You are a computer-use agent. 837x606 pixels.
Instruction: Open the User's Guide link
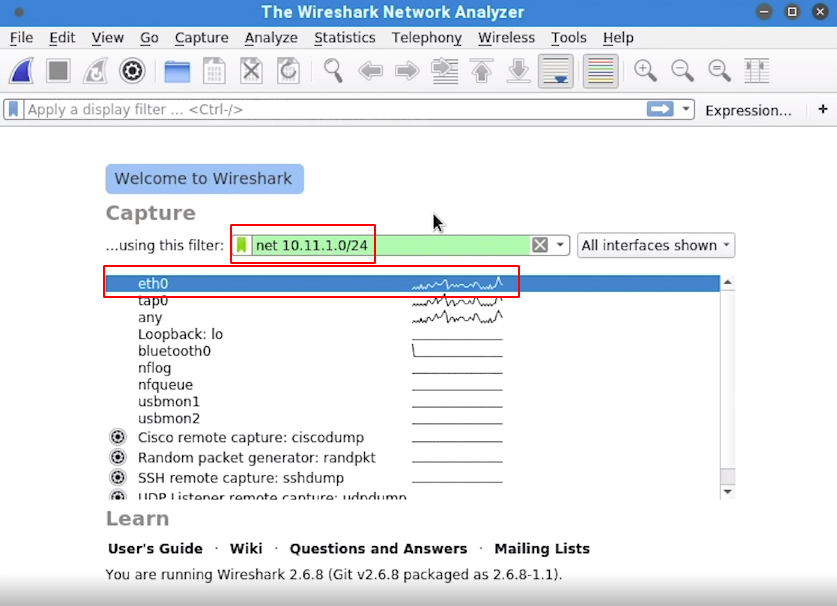pyautogui.click(x=155, y=549)
